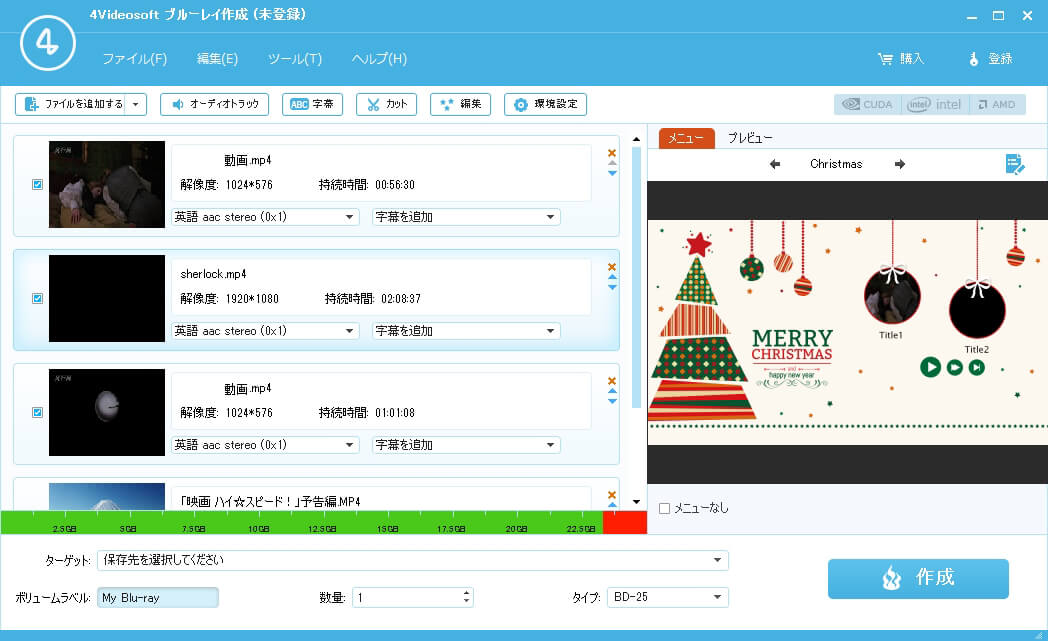Go to previous menu template arrow
Viewport: 1048px width, 641px height.
click(x=775, y=164)
